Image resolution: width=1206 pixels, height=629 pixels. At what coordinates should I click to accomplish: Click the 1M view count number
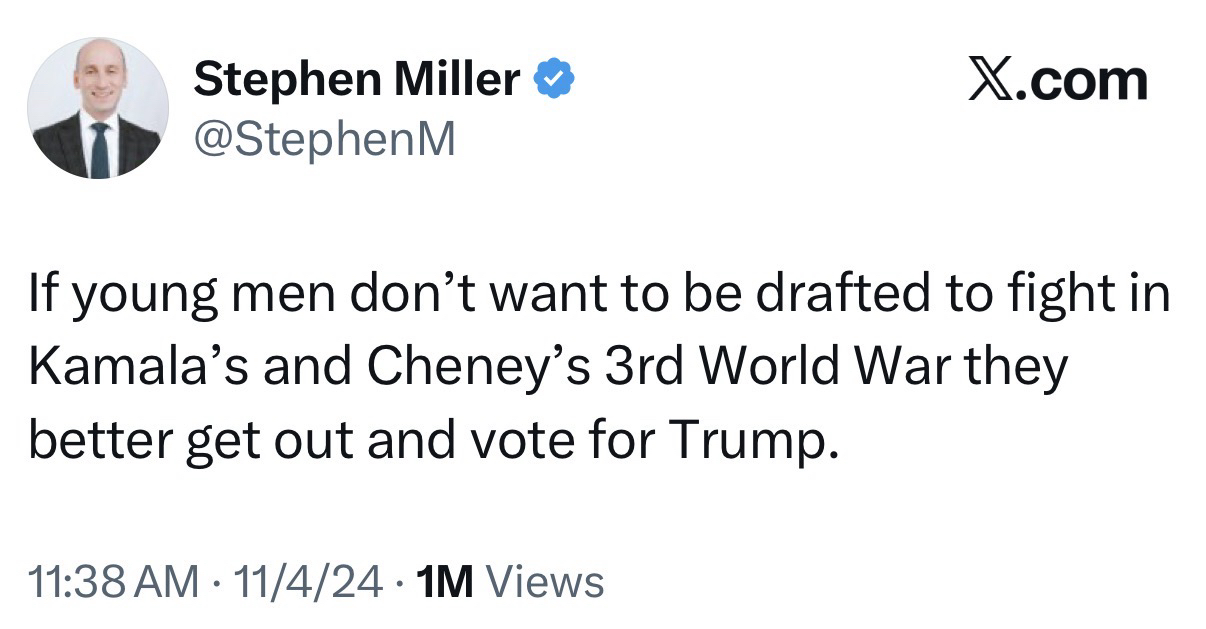point(447,580)
